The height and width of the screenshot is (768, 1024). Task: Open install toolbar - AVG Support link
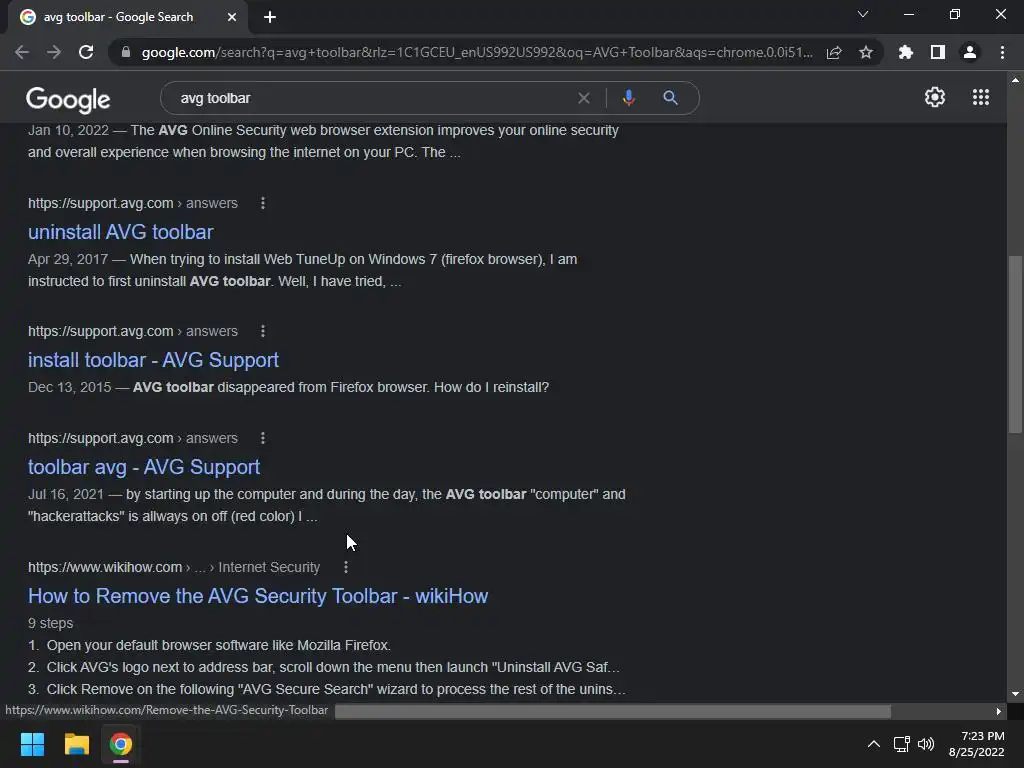pyautogui.click(x=153, y=360)
